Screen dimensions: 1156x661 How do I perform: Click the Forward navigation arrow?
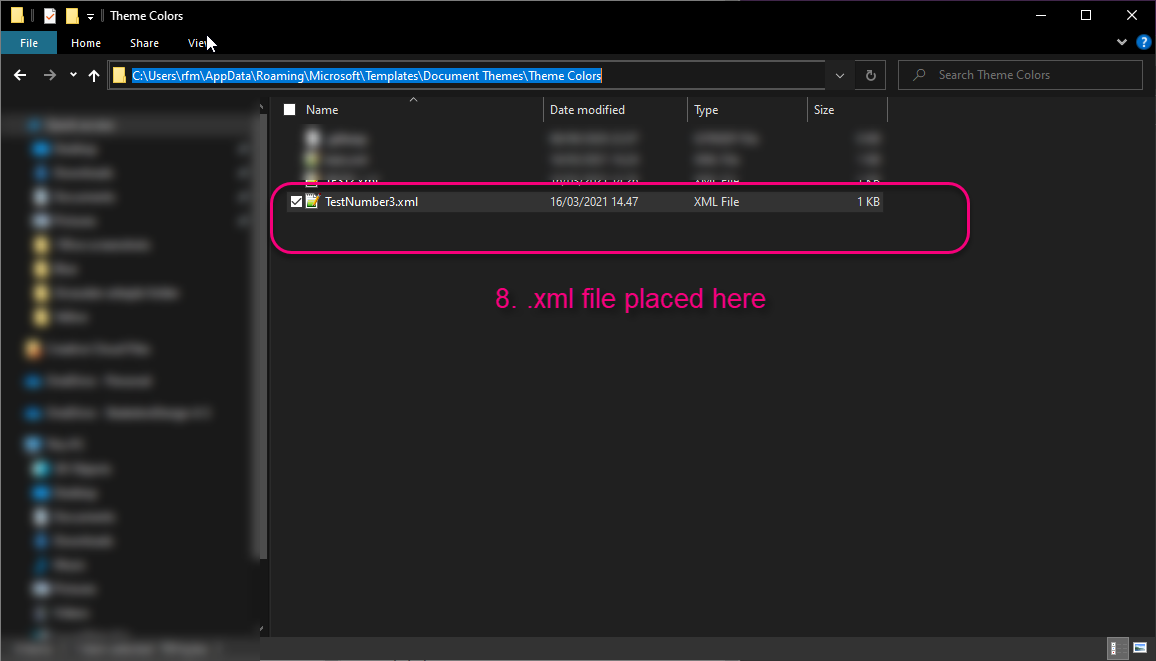tap(49, 75)
